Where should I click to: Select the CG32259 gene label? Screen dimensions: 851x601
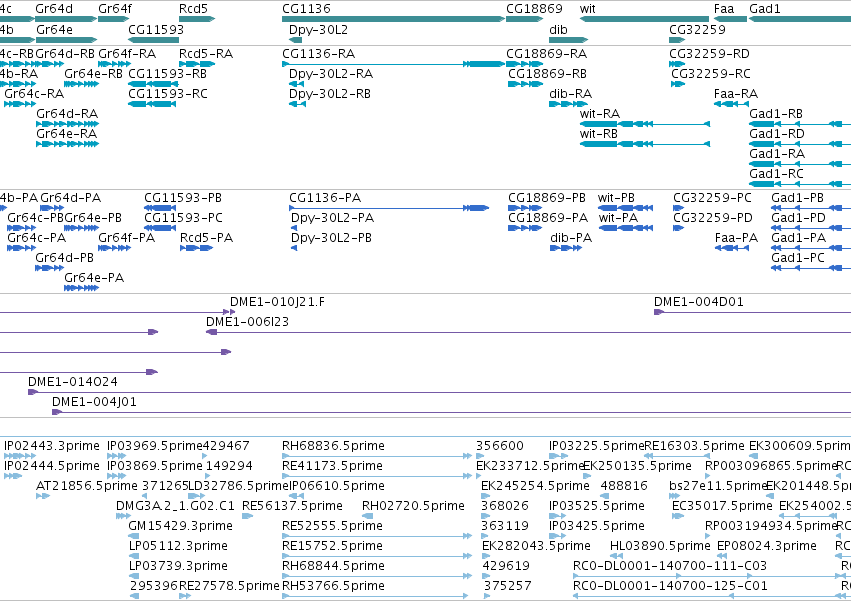697,29
